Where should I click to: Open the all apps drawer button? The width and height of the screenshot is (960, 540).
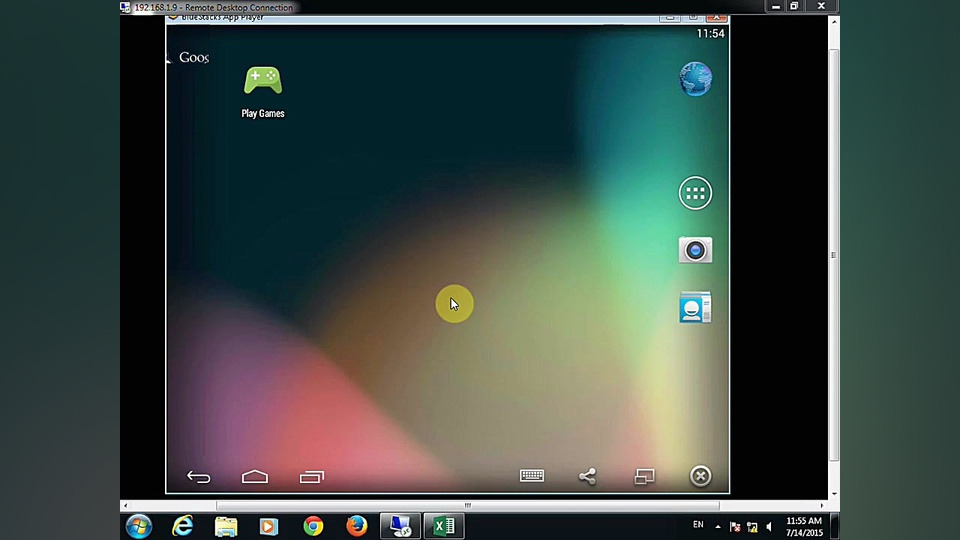point(695,193)
